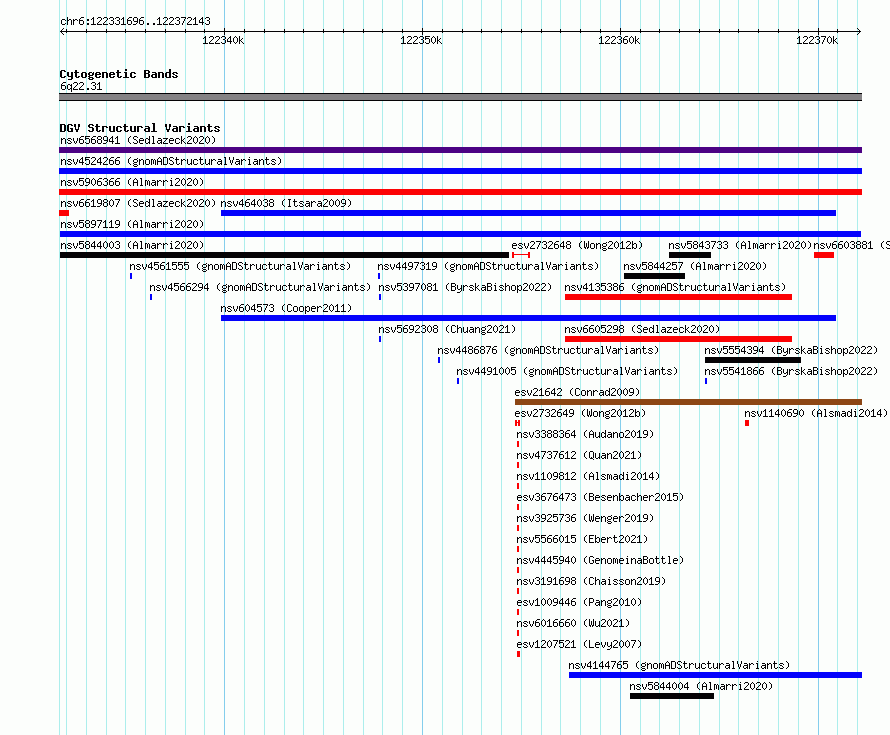Image resolution: width=890 pixels, height=735 pixels.
Task: Click the nsv464038 (Itsara2009) label
Action: coord(286,203)
